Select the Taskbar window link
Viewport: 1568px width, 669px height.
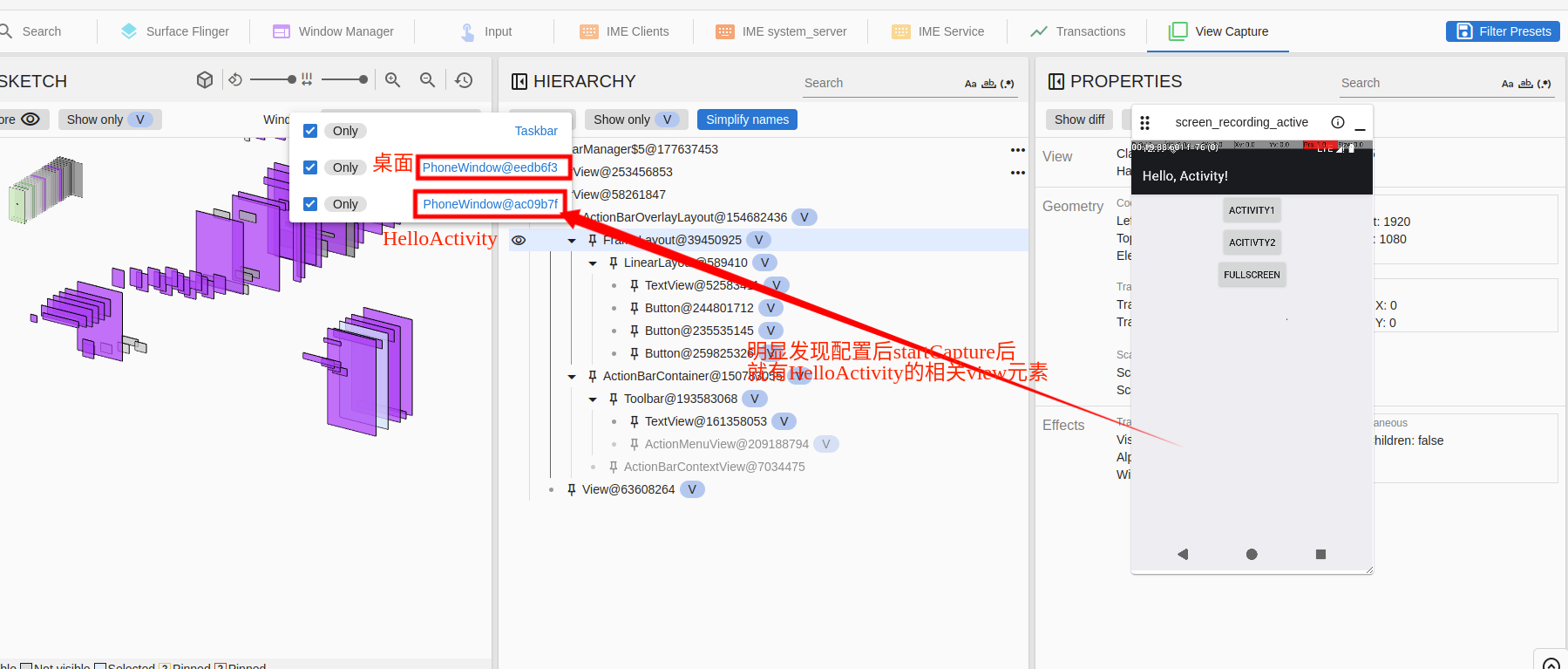point(536,131)
